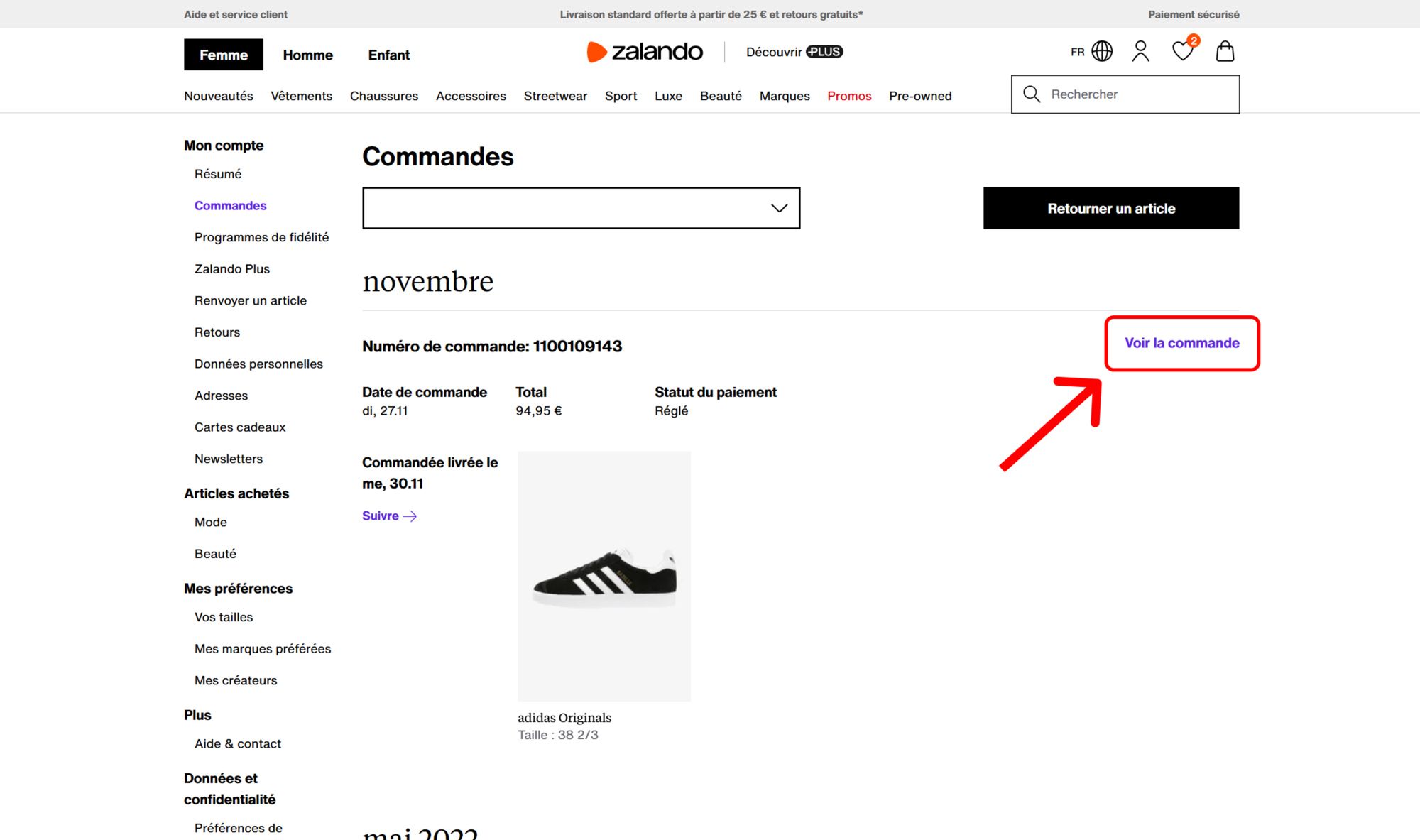Open Beauté under Articles achetés
This screenshot has width=1420, height=840.
215,554
